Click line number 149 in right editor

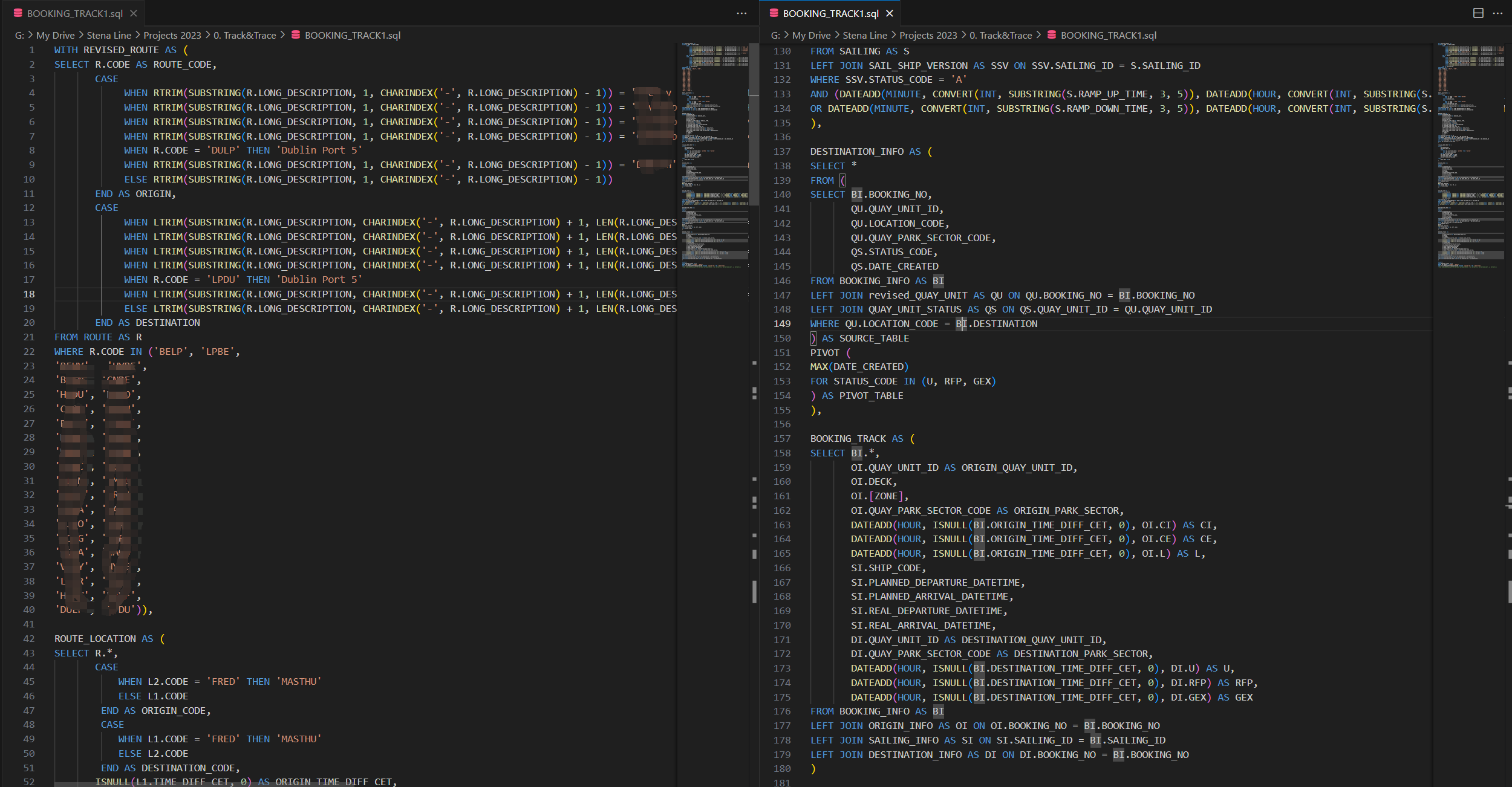[782, 324]
